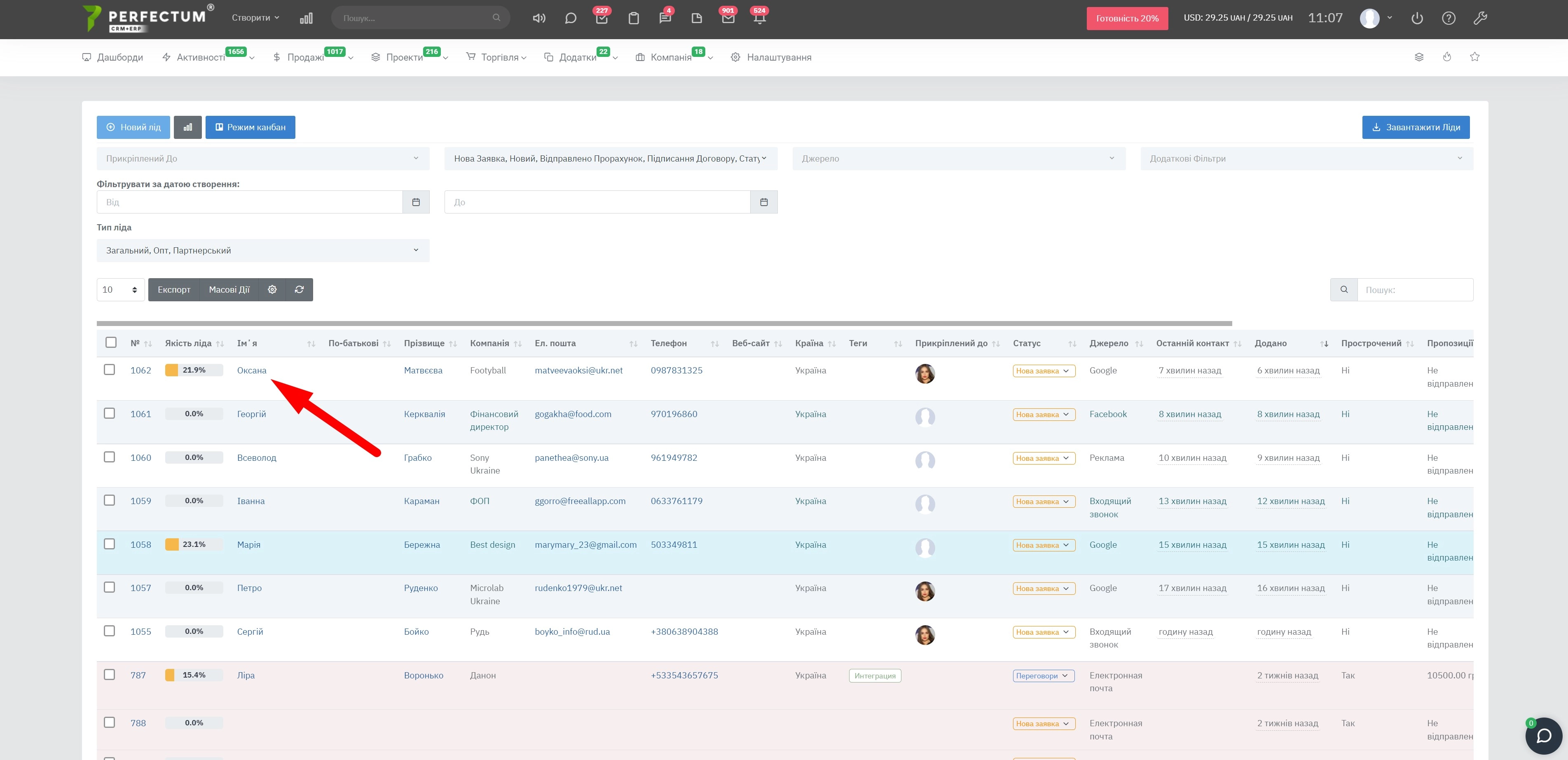Open table column settings gear
Viewport: 1568px width, 760px height.
pos(272,290)
